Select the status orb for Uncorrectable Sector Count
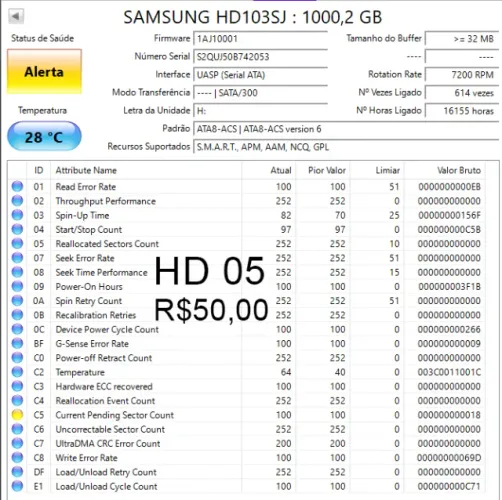The image size is (502, 500). pos(17,429)
